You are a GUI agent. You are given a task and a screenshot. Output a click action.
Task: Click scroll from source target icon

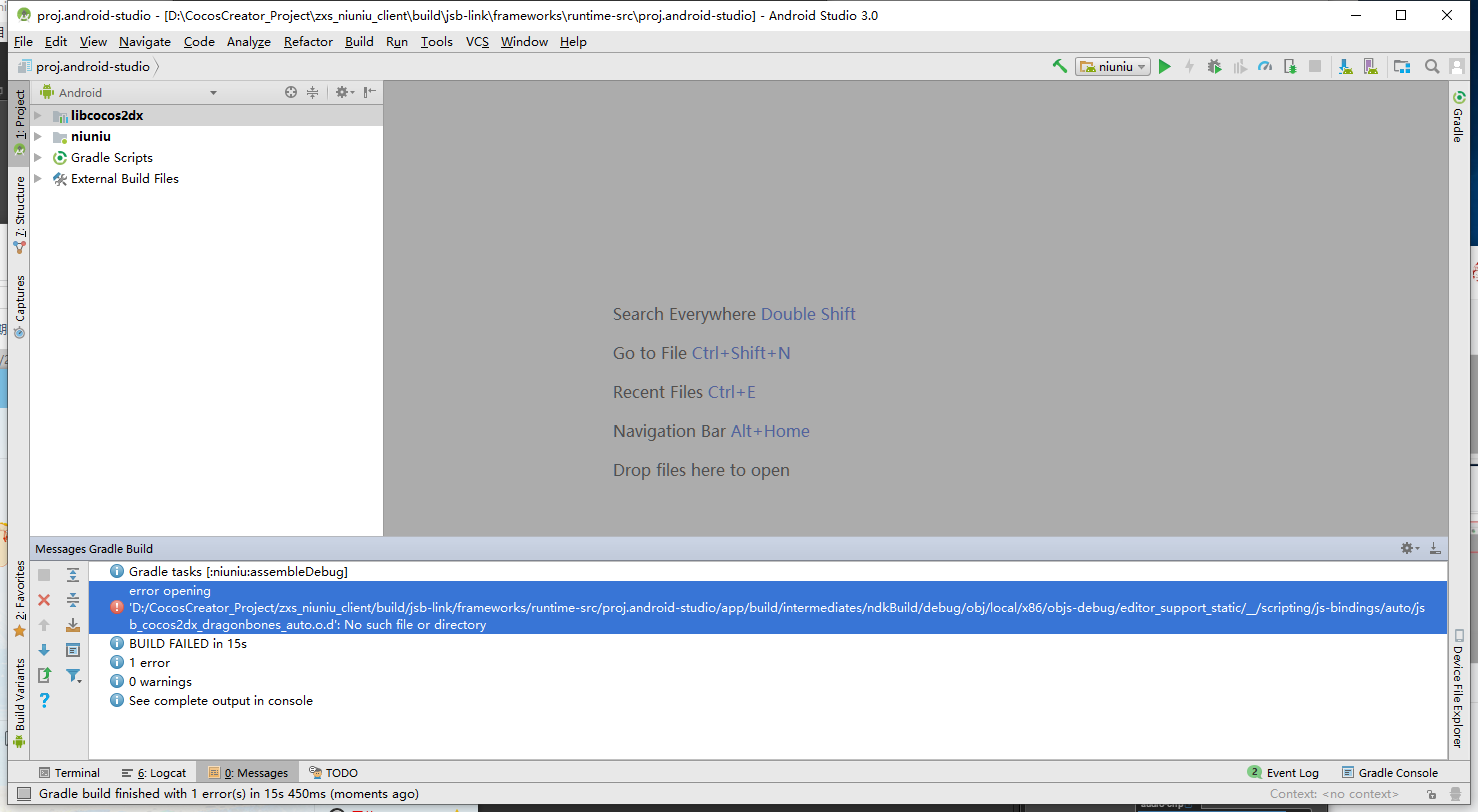pyautogui.click(x=291, y=92)
